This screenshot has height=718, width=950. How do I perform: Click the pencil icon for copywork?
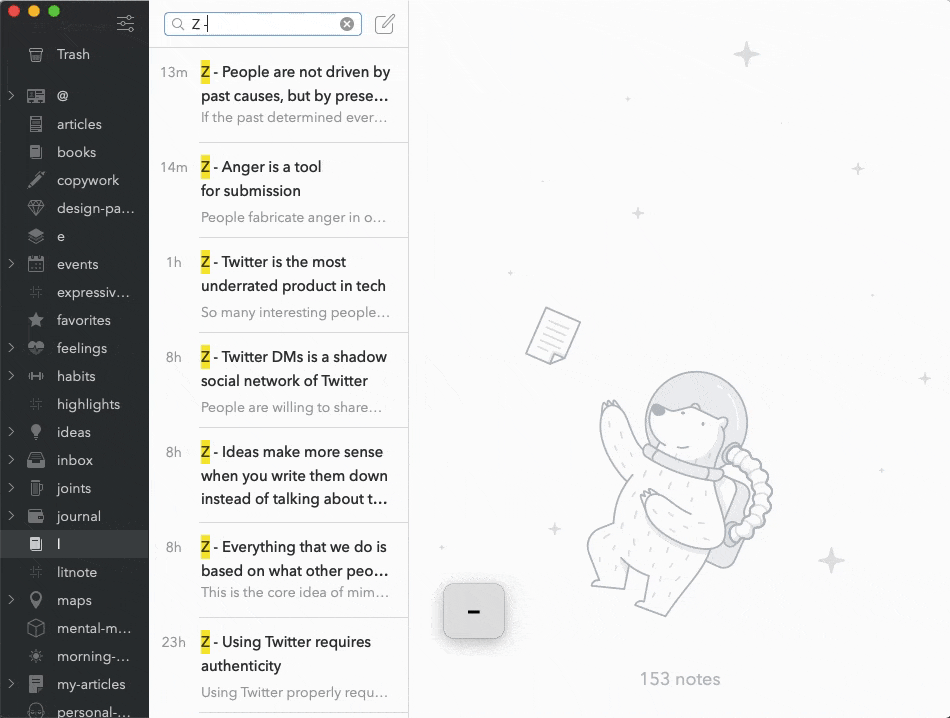pyautogui.click(x=36, y=180)
